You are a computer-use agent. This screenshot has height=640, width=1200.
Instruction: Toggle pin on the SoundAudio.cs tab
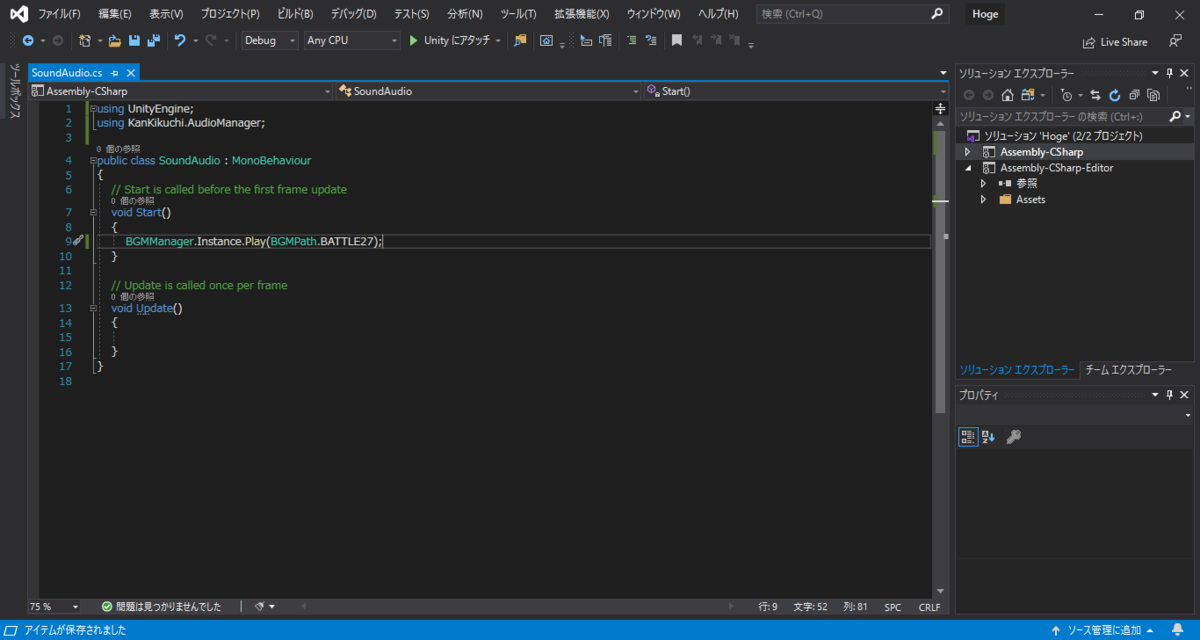tap(115, 73)
